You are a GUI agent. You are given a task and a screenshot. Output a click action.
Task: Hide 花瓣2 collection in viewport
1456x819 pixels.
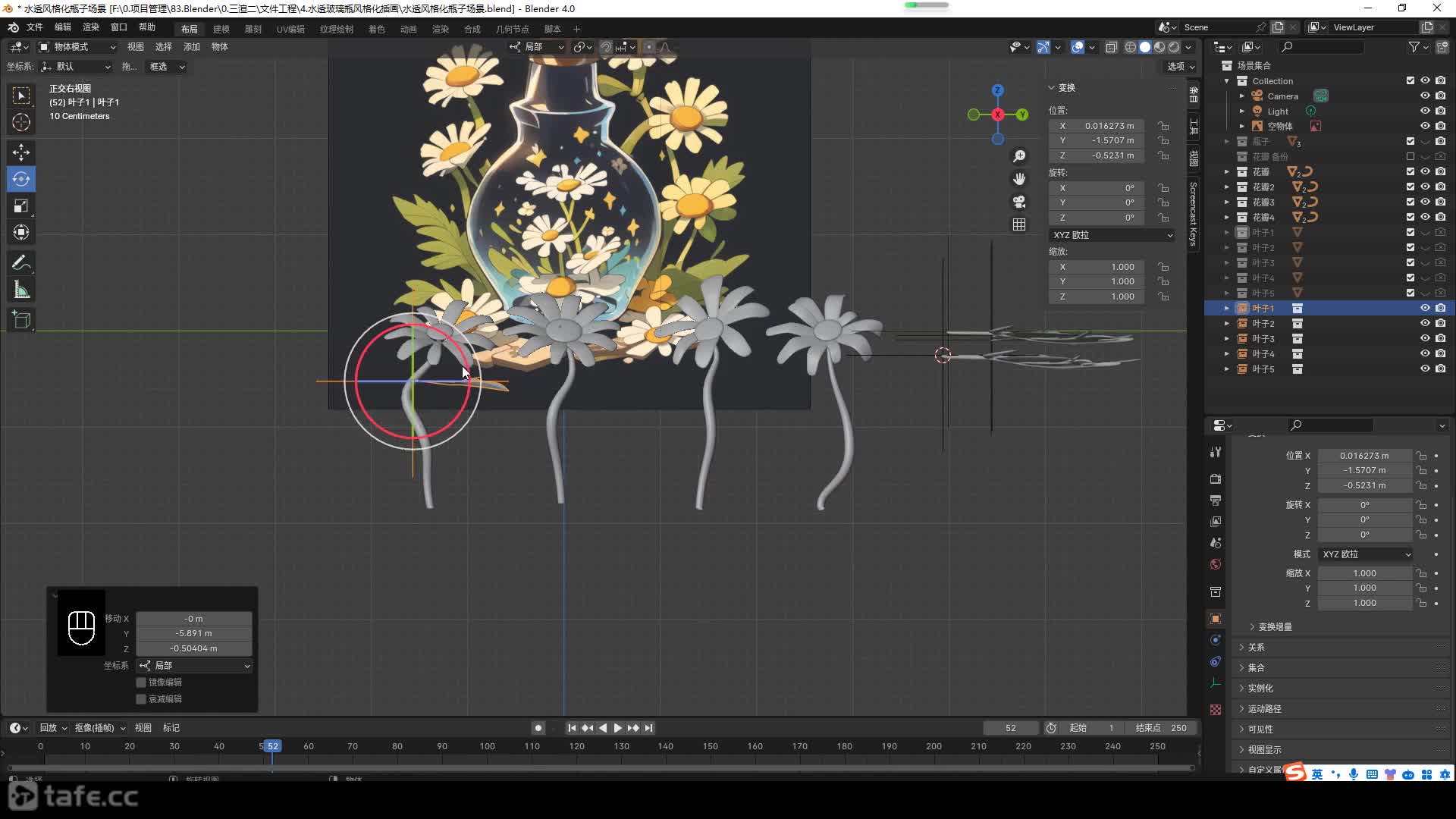click(x=1425, y=187)
